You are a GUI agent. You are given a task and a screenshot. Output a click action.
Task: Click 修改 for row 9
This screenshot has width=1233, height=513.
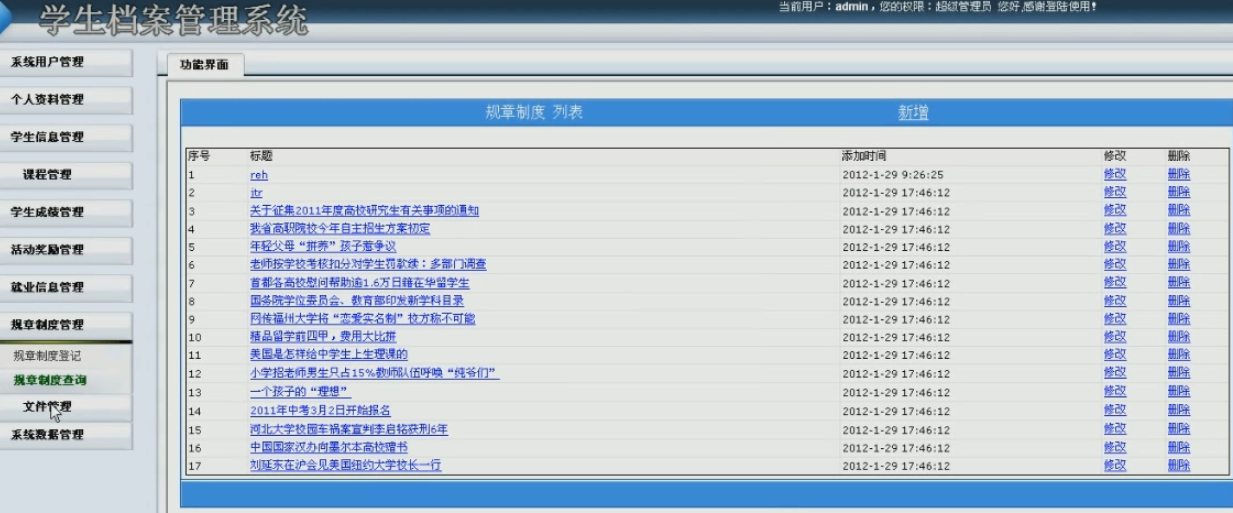[1114, 319]
